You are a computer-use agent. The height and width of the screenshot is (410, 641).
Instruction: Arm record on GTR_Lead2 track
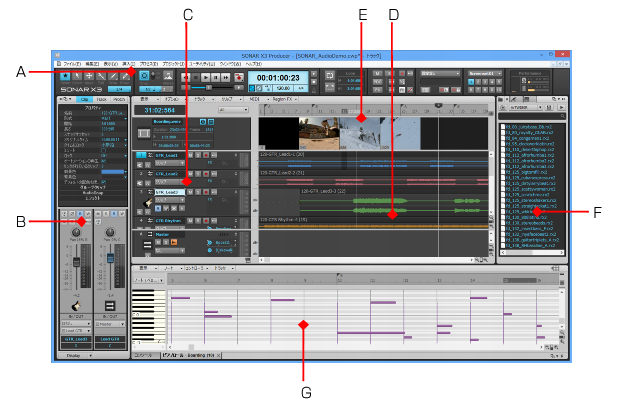click(x=206, y=174)
